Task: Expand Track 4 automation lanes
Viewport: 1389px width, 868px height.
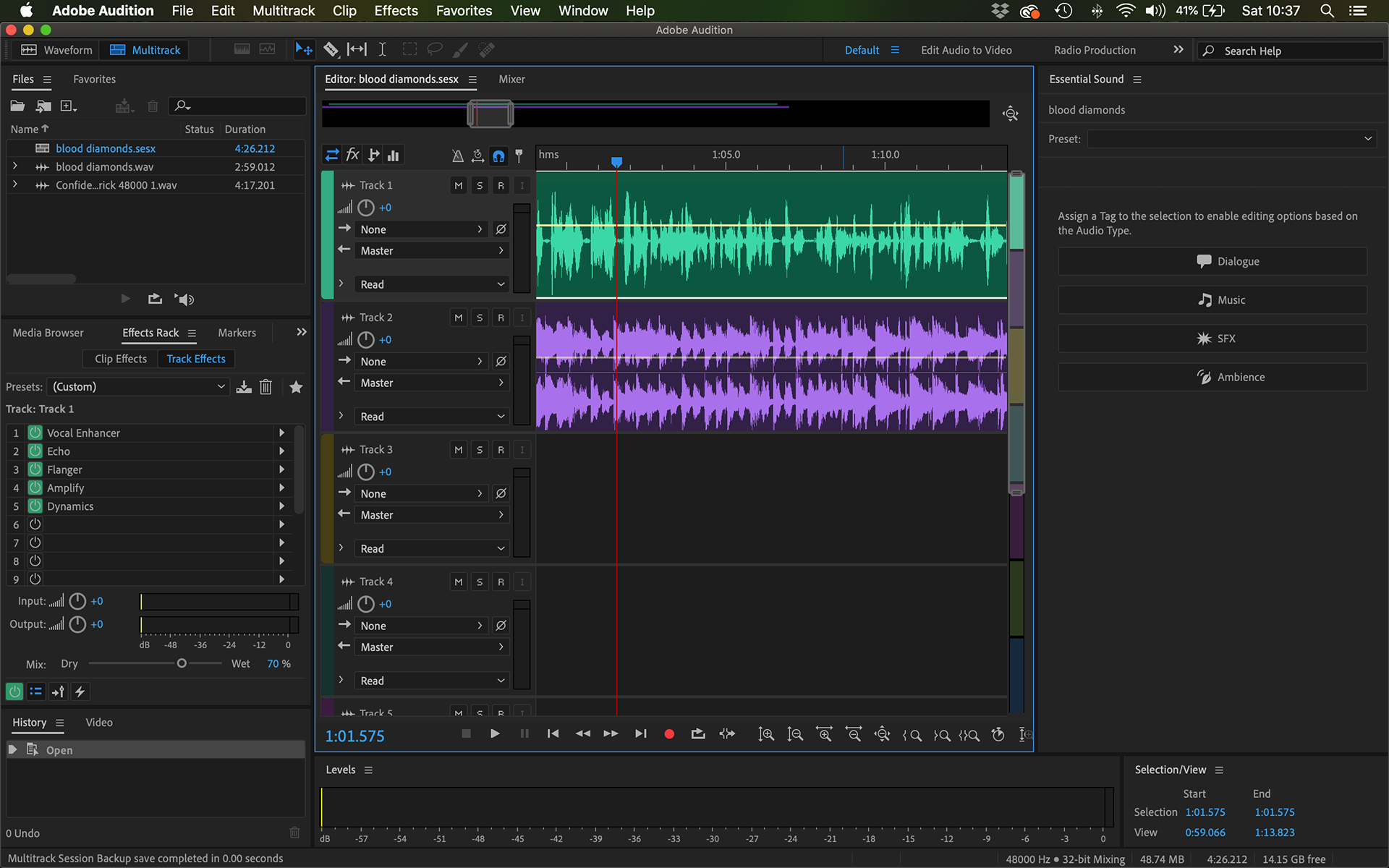Action: tap(341, 680)
